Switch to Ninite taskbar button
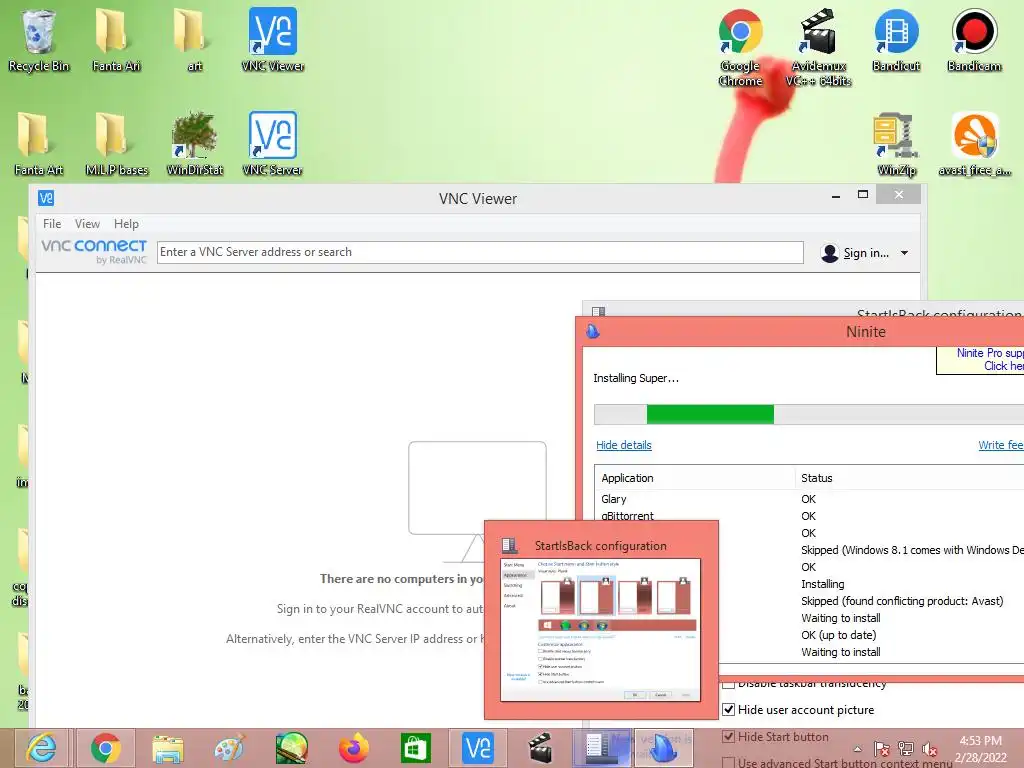The width and height of the screenshot is (1024, 768). pos(664,748)
